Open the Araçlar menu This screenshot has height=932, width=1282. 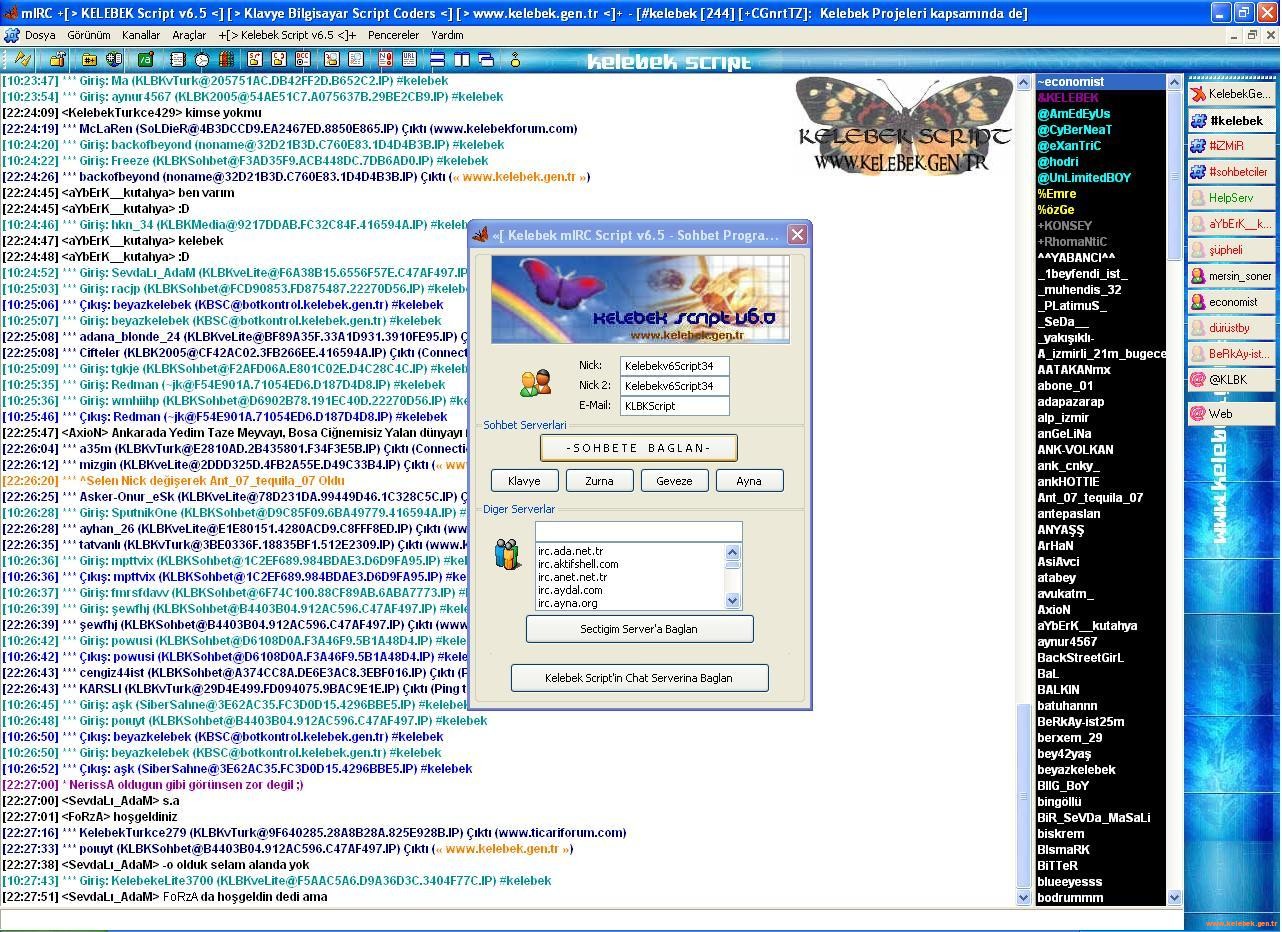tap(189, 35)
